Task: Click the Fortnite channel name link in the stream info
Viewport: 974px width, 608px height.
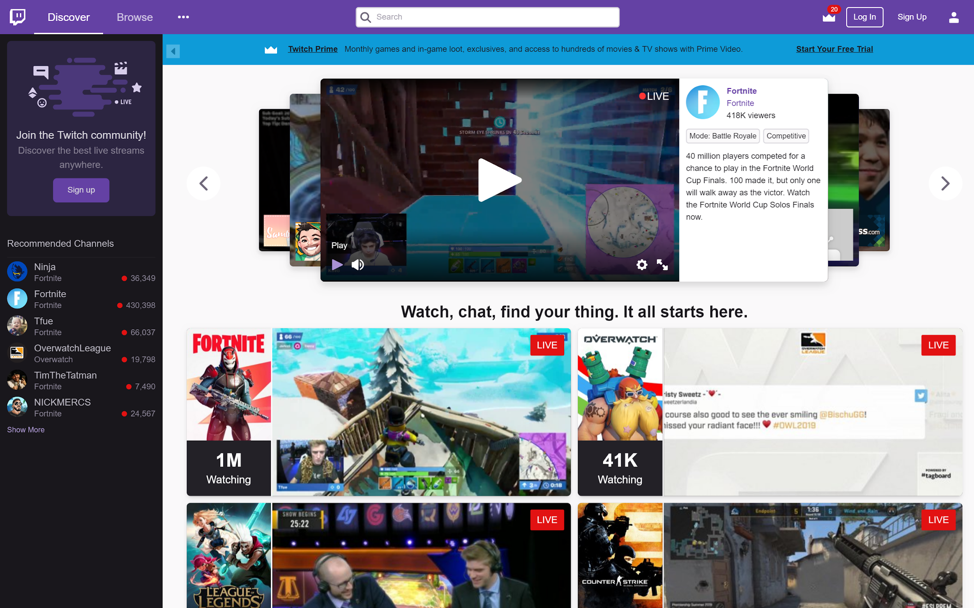Action: 742,91
